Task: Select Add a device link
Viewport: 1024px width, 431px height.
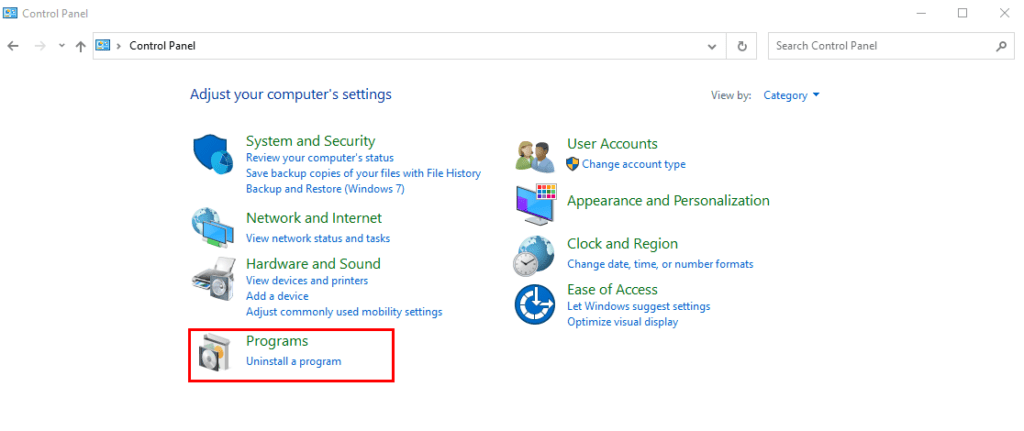Action: click(277, 296)
